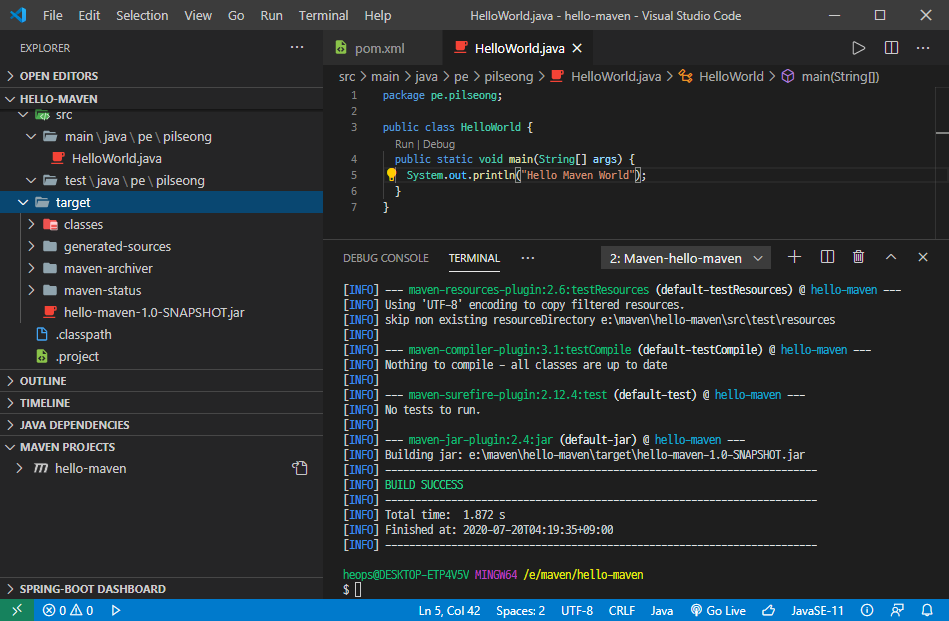949x621 pixels.
Task: Click status bar debug start icon
Action: [x=116, y=610]
